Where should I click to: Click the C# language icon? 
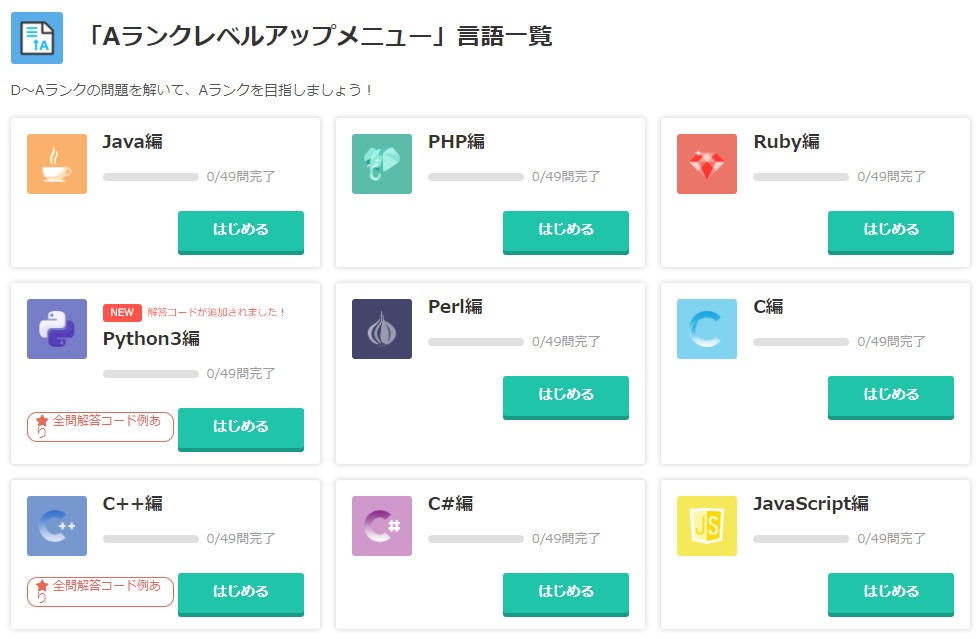[382, 526]
